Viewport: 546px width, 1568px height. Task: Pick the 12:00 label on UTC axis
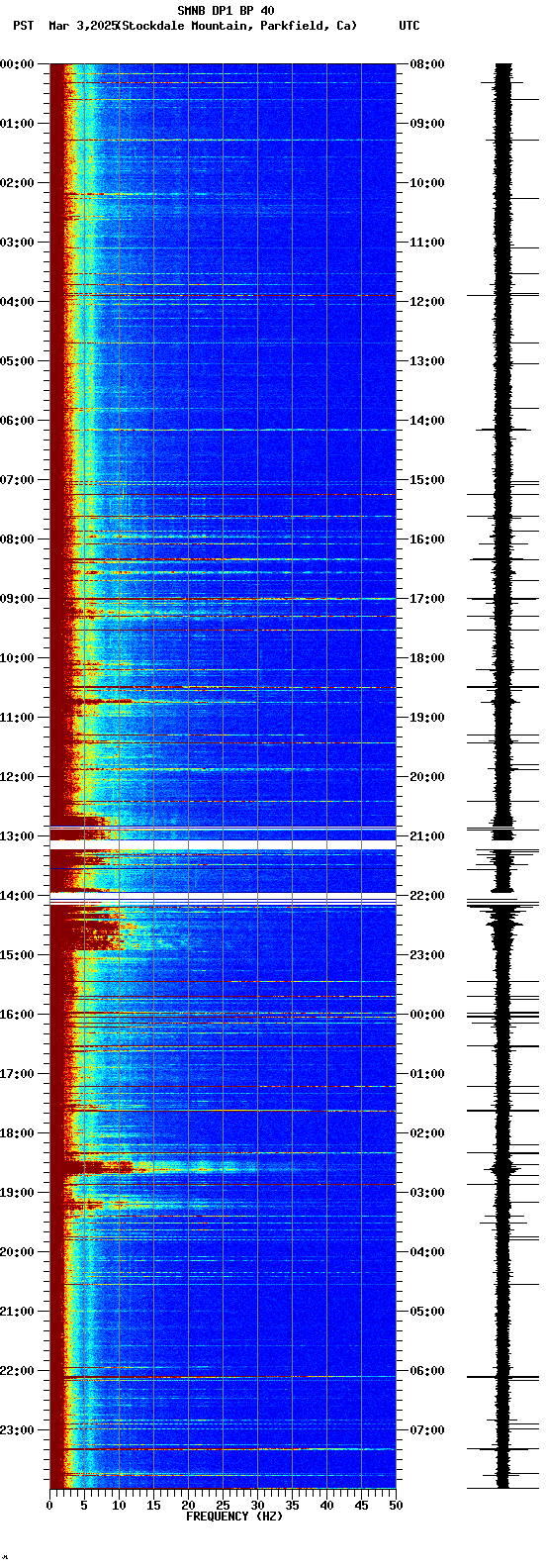coord(426,302)
